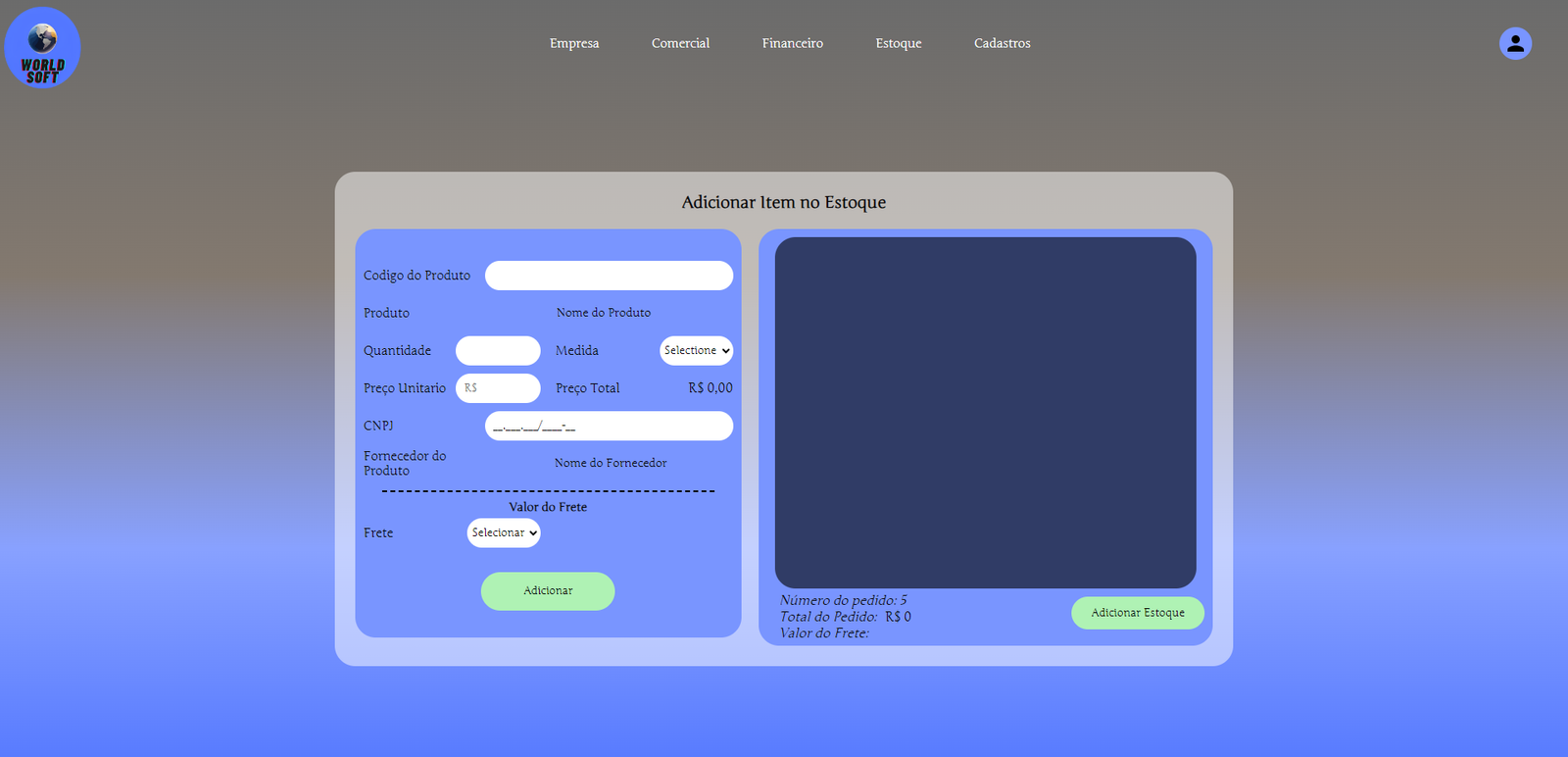Open the user profile icon
Image resolution: width=1568 pixels, height=757 pixels.
(1514, 43)
